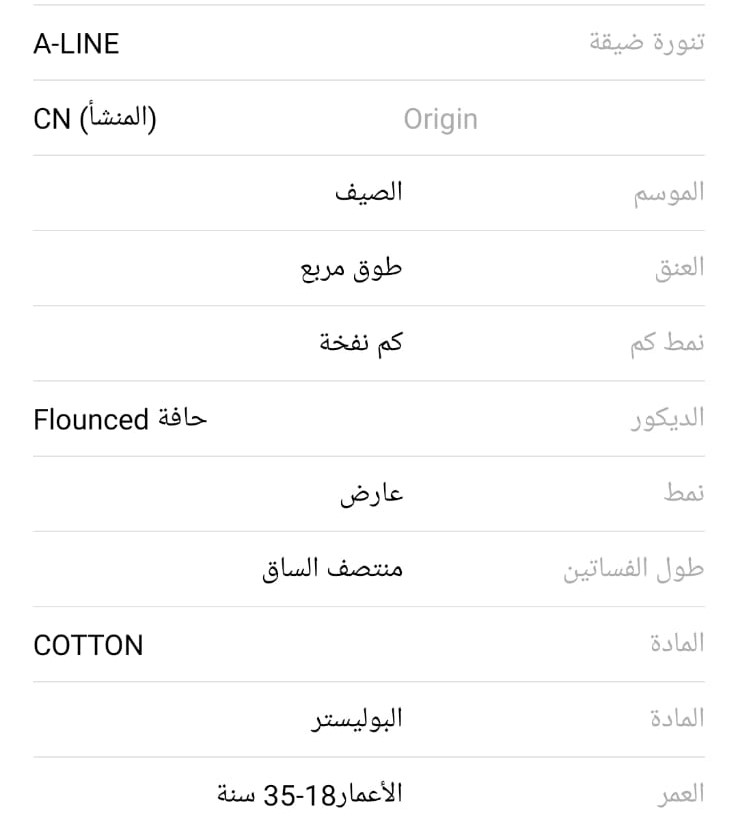Click the عارض value text
The height and width of the screenshot is (823, 737).
pyautogui.click(x=370, y=494)
